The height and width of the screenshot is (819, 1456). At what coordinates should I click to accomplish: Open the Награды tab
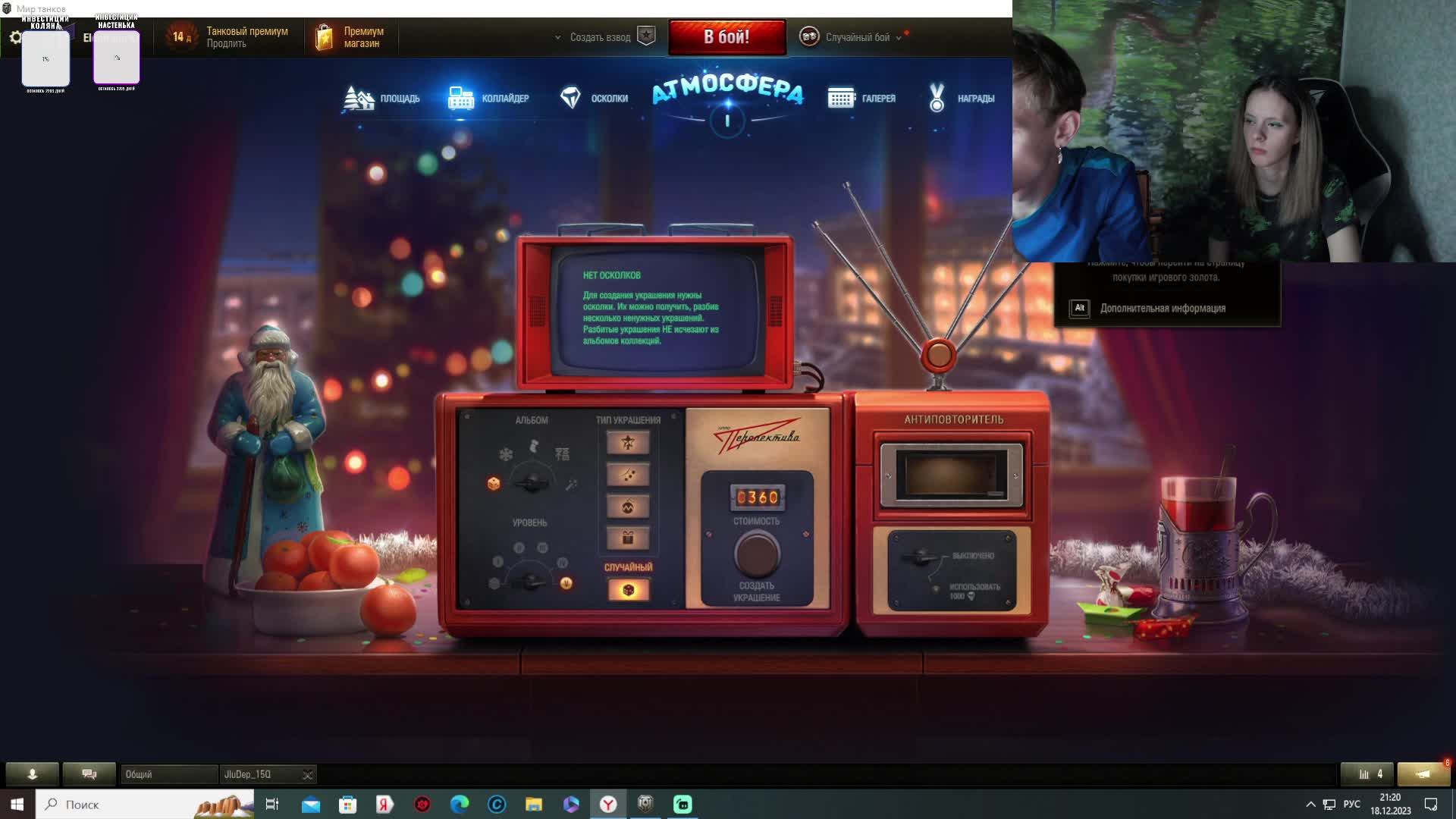pyautogui.click(x=961, y=99)
